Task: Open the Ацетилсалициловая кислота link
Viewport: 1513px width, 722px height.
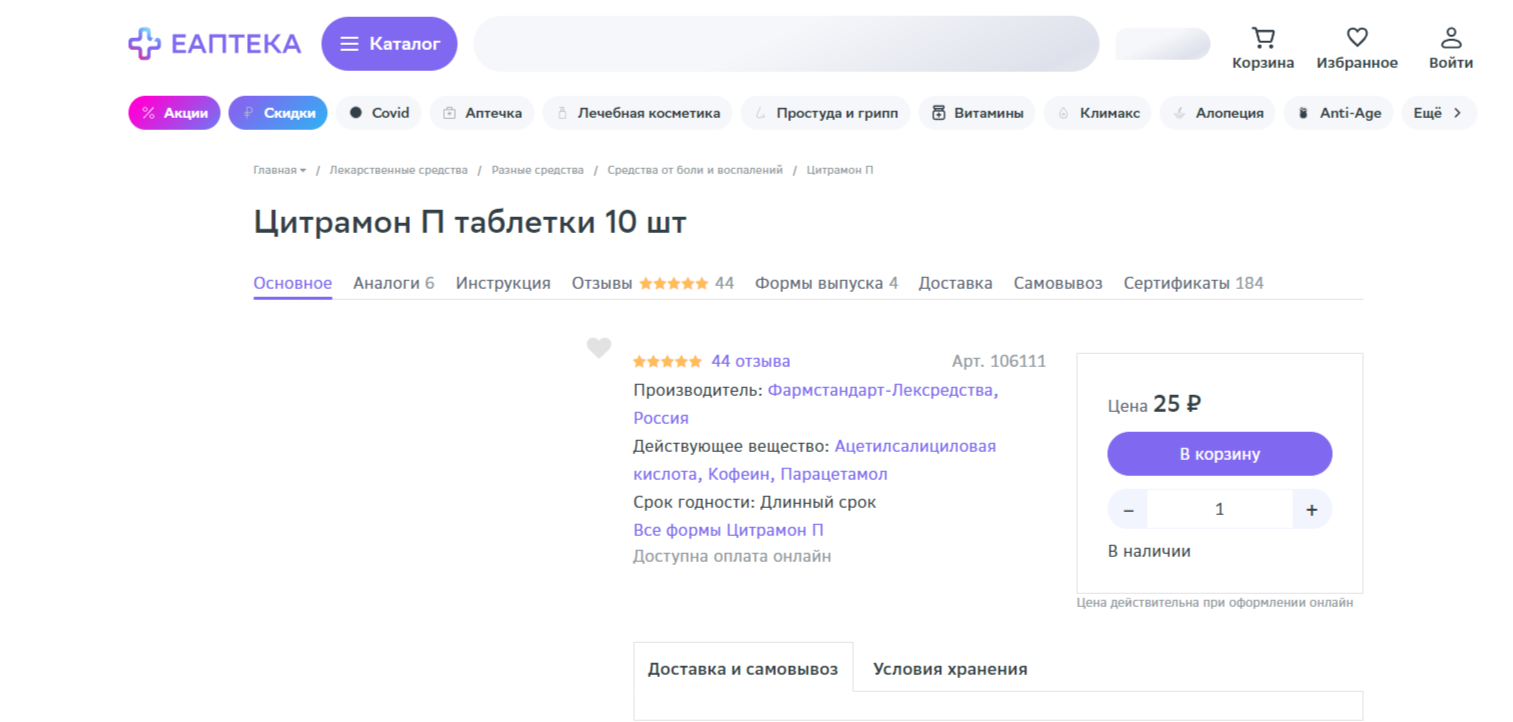Action: click(x=915, y=446)
